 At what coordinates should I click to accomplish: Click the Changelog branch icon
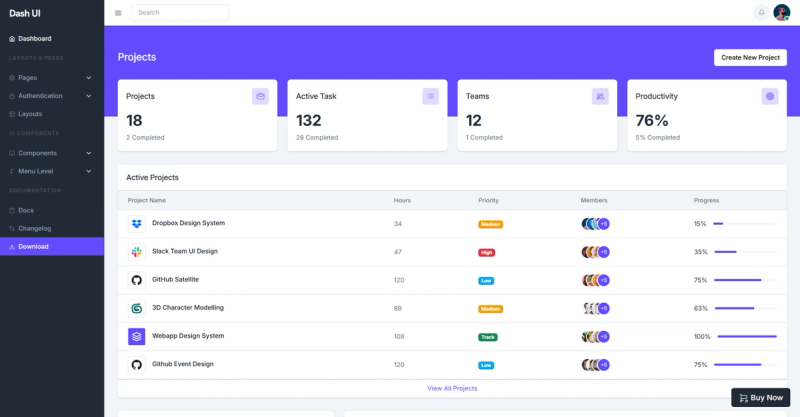click(x=12, y=229)
